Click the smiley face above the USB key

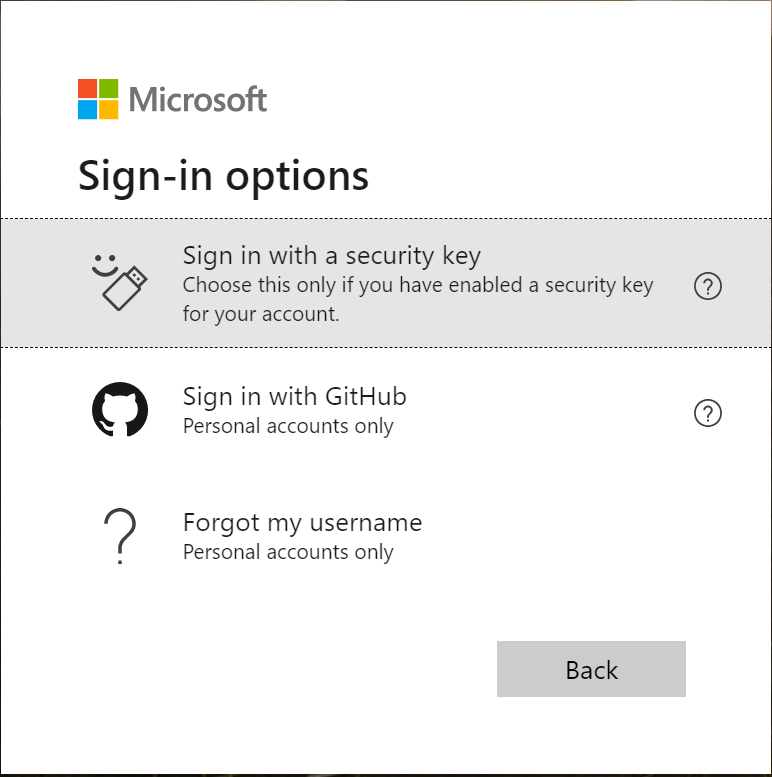pos(103,265)
